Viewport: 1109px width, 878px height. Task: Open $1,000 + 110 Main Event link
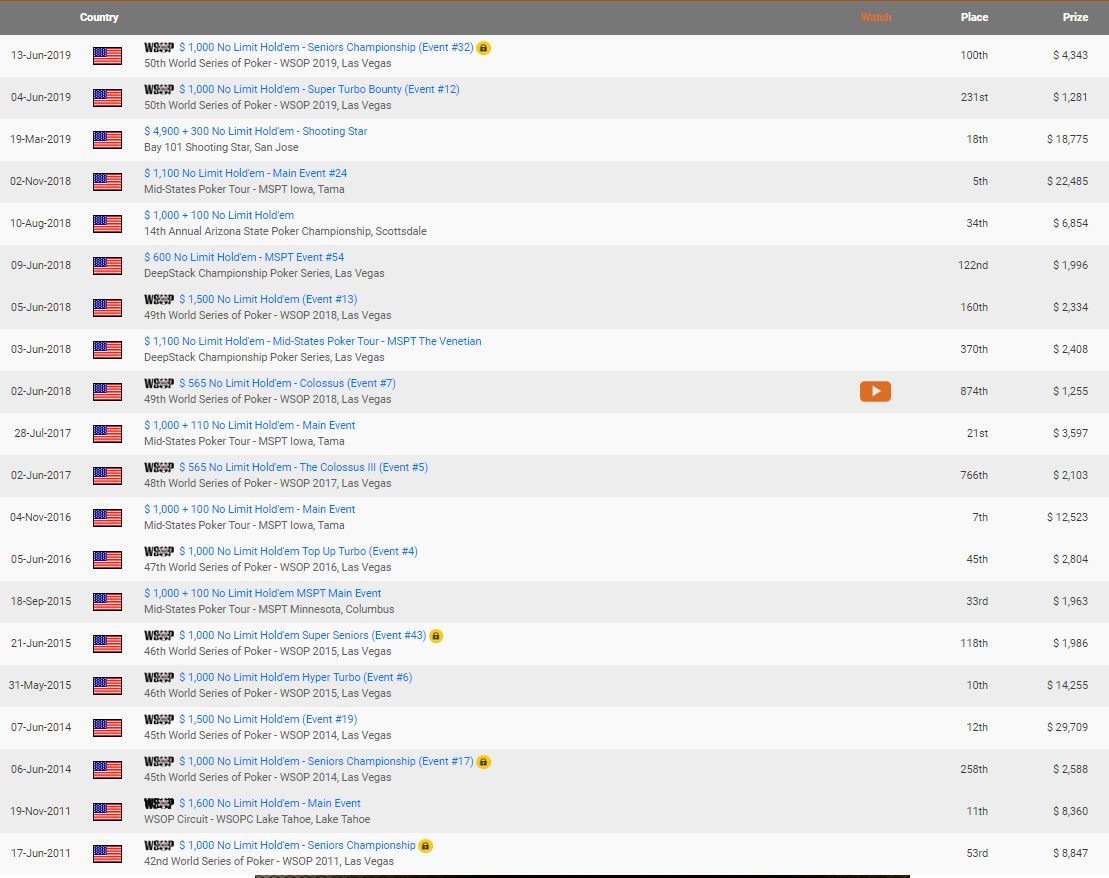coord(250,425)
